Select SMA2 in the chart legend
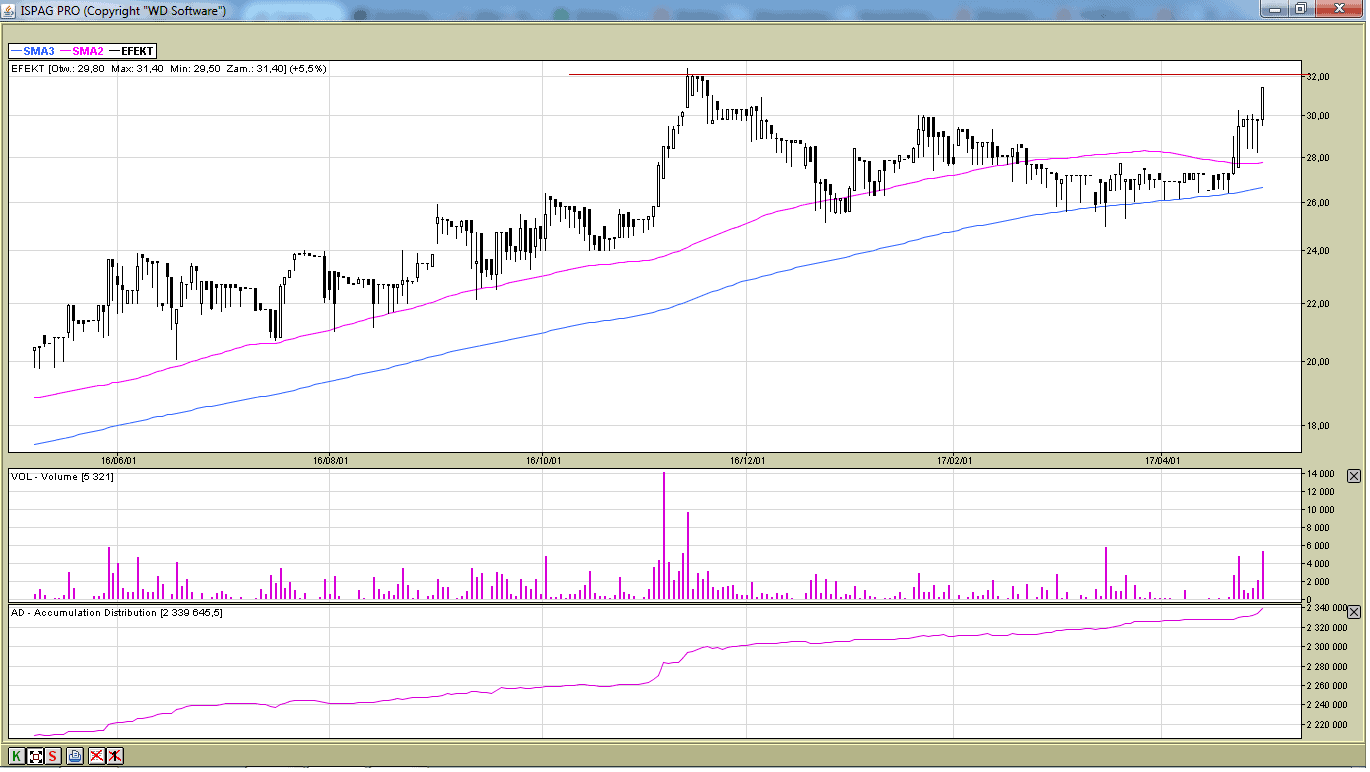Screen dimensions: 1370x772 pos(82,51)
